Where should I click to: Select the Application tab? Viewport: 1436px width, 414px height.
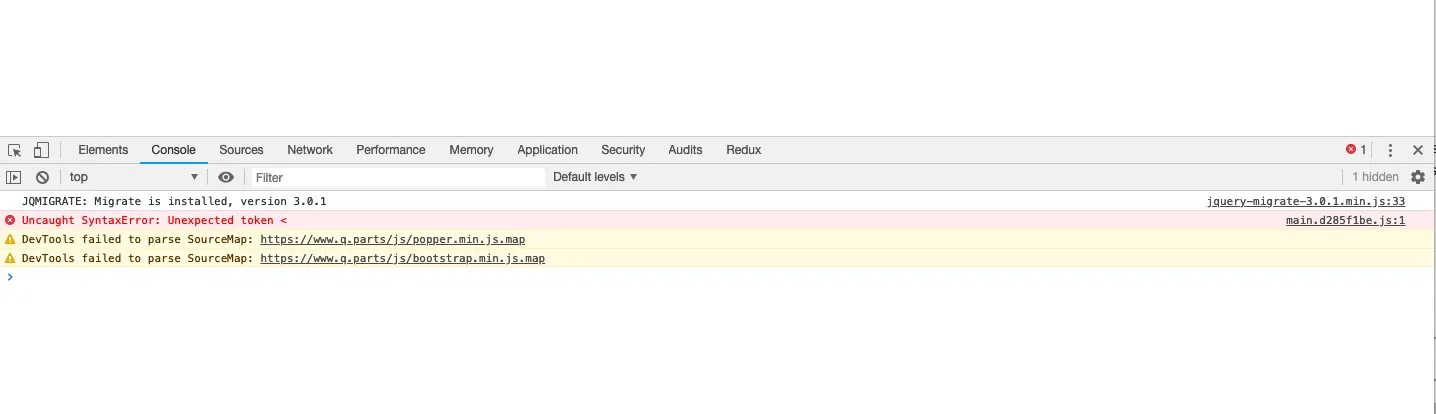pyautogui.click(x=547, y=150)
